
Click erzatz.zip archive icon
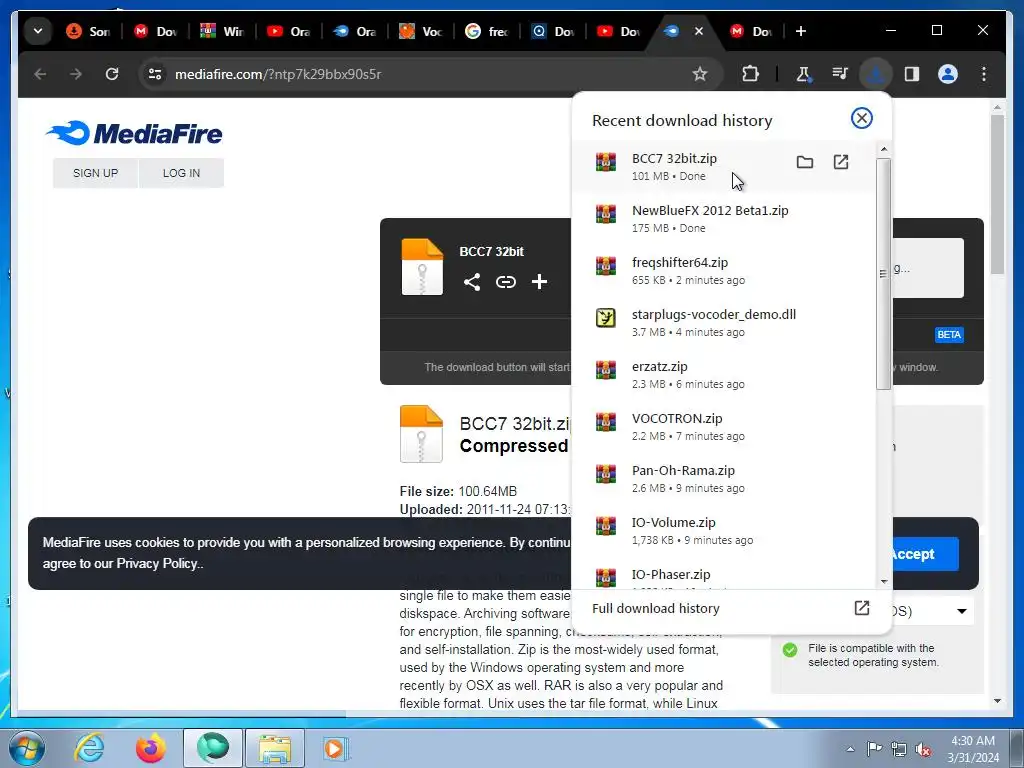tap(605, 370)
